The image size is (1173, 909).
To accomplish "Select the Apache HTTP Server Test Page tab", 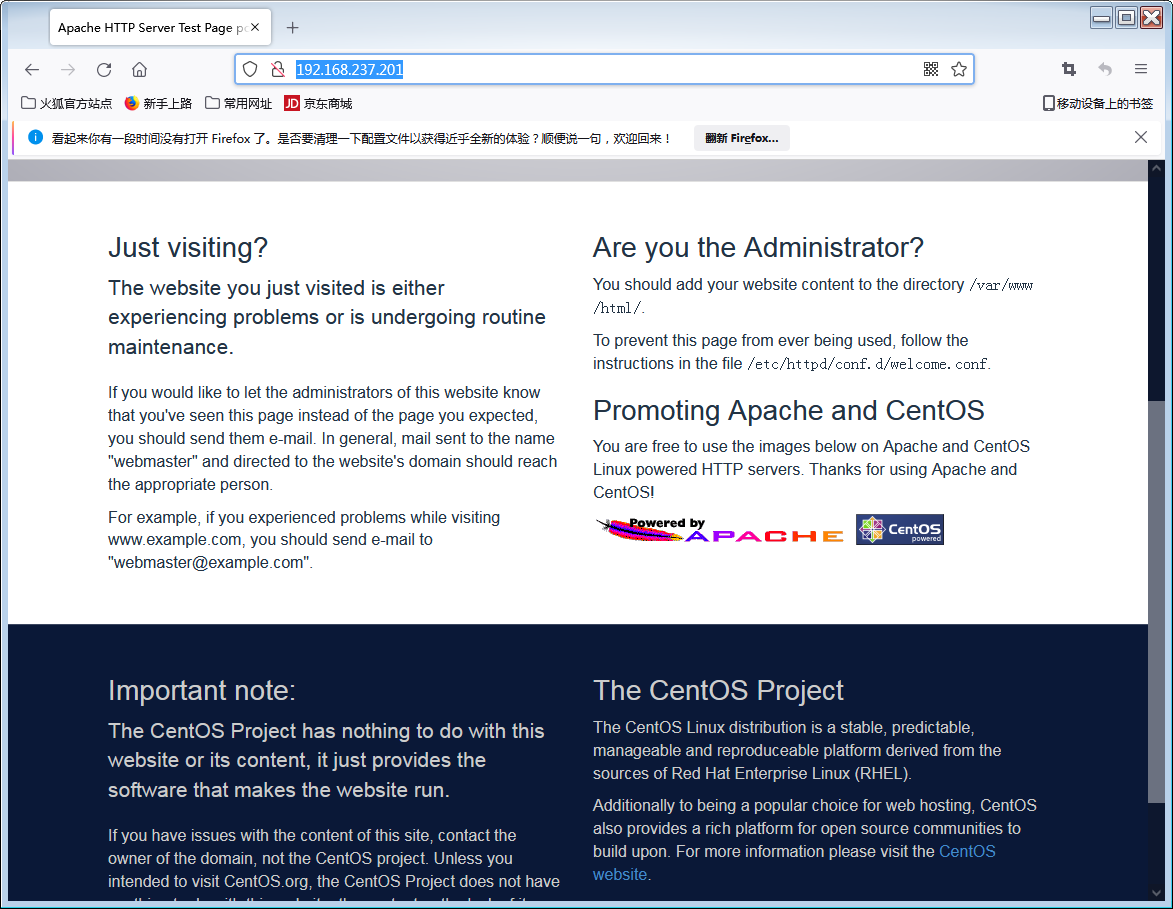I will [x=160, y=28].
